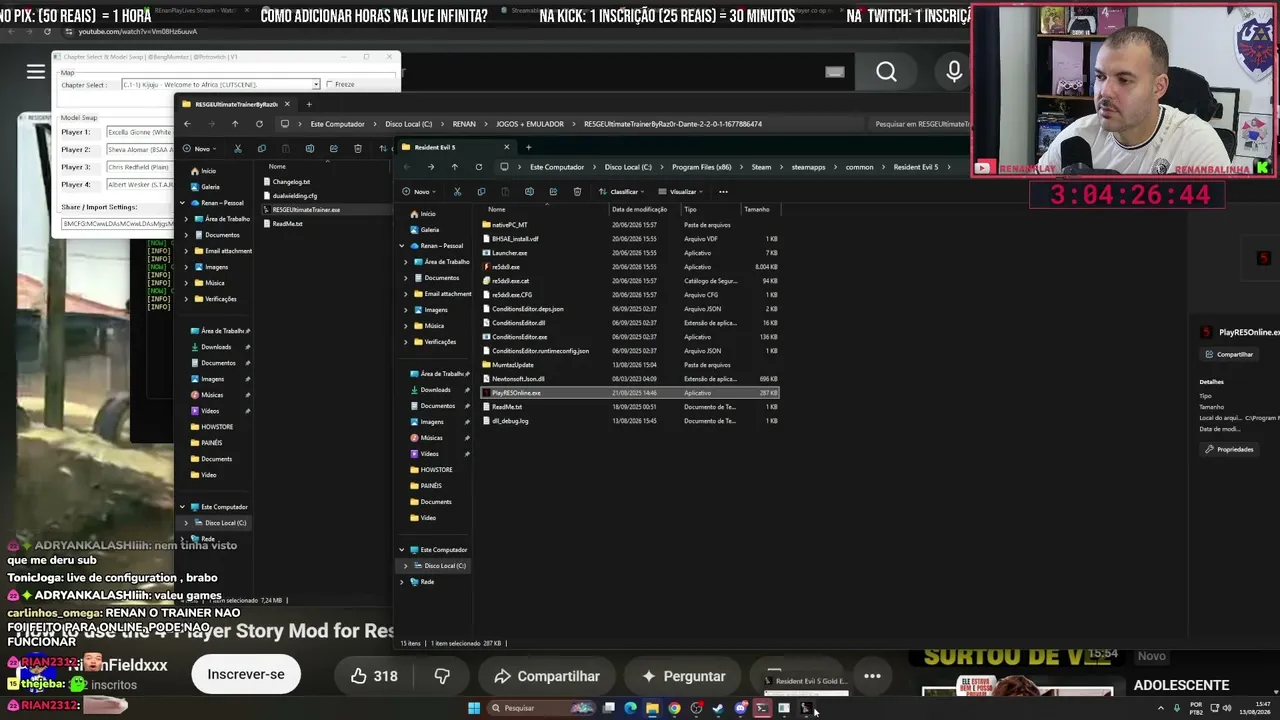Open the more options ellipsis in explorer toolbar
This screenshot has height=720, width=1280.
point(723,192)
